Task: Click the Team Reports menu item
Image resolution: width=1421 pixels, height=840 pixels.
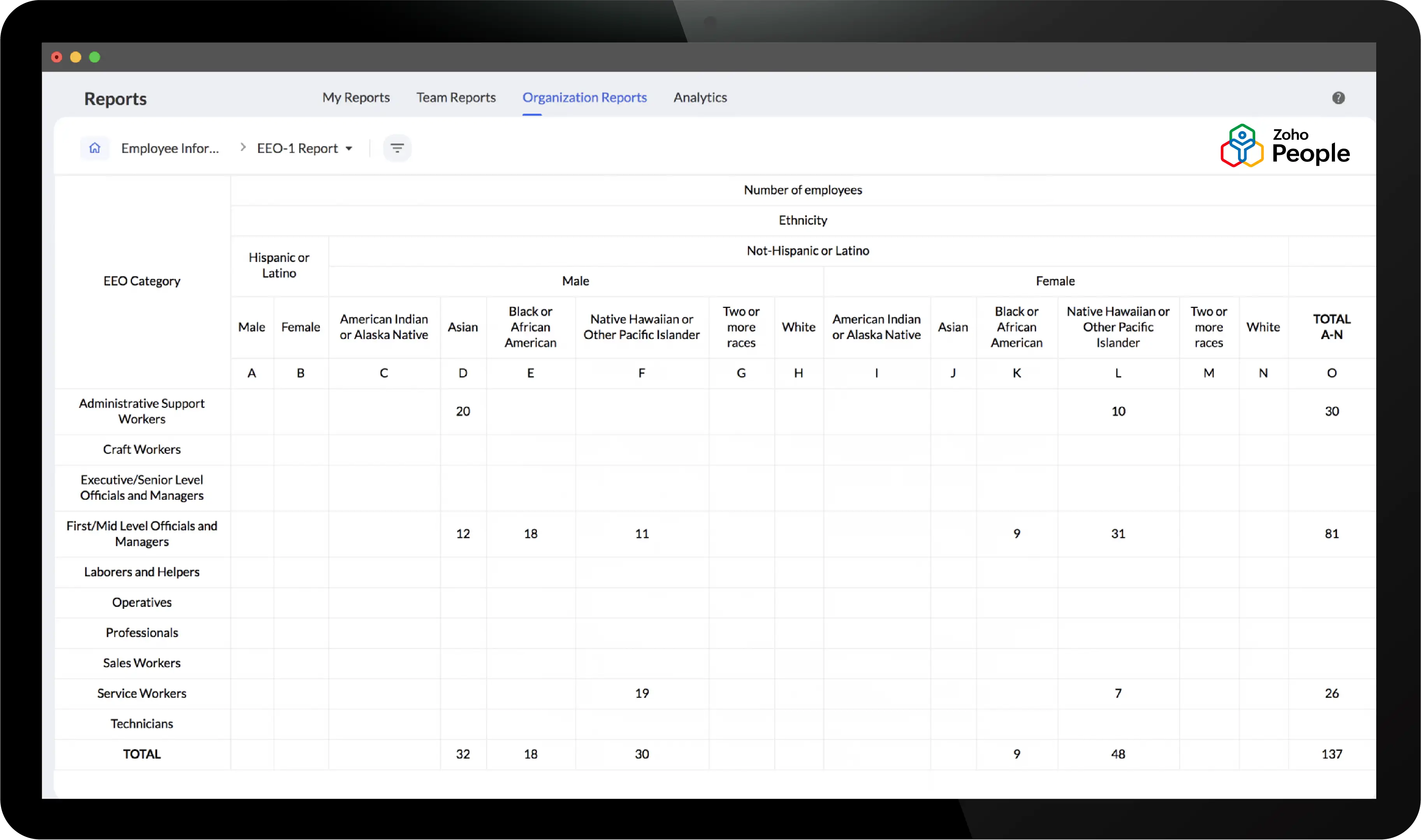Action: pyautogui.click(x=456, y=97)
